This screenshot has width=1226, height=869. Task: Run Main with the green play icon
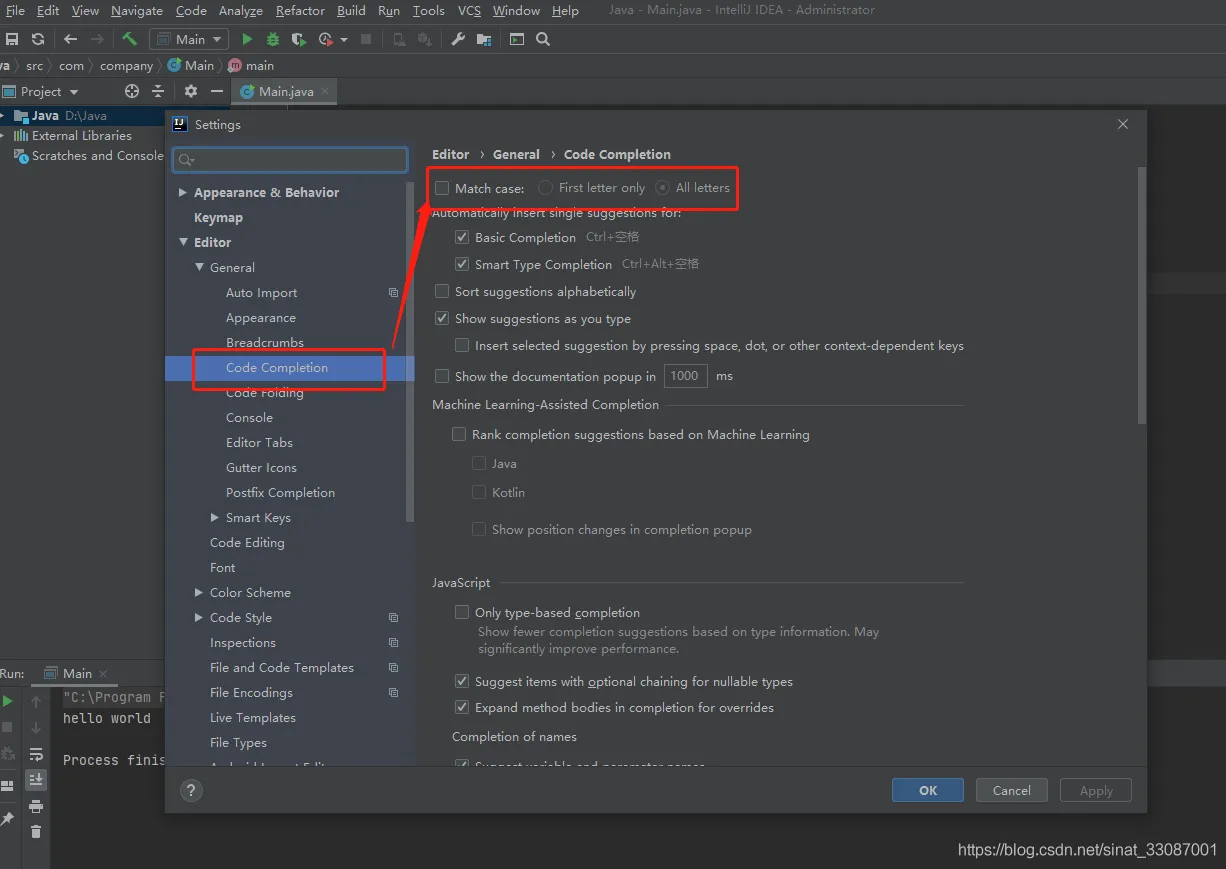coord(247,39)
